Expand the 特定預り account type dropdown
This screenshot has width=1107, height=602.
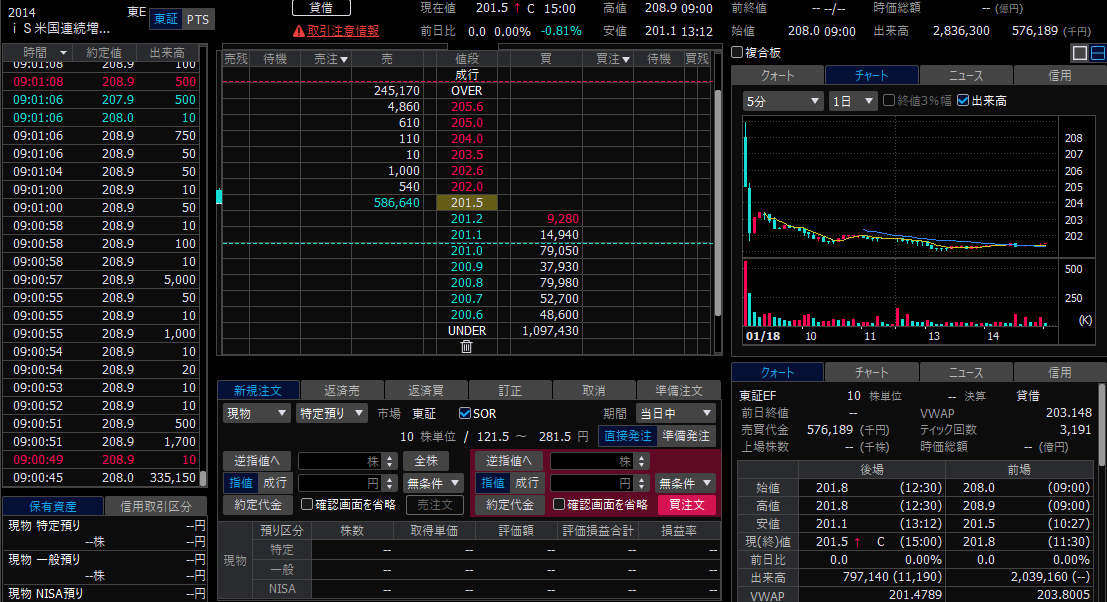(331, 414)
